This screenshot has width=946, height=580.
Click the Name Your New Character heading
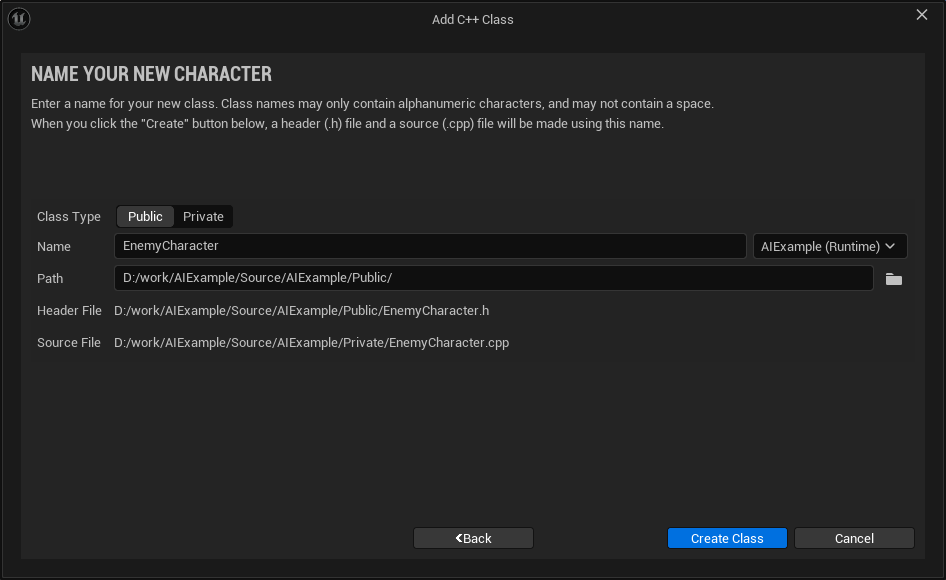[x=151, y=74]
